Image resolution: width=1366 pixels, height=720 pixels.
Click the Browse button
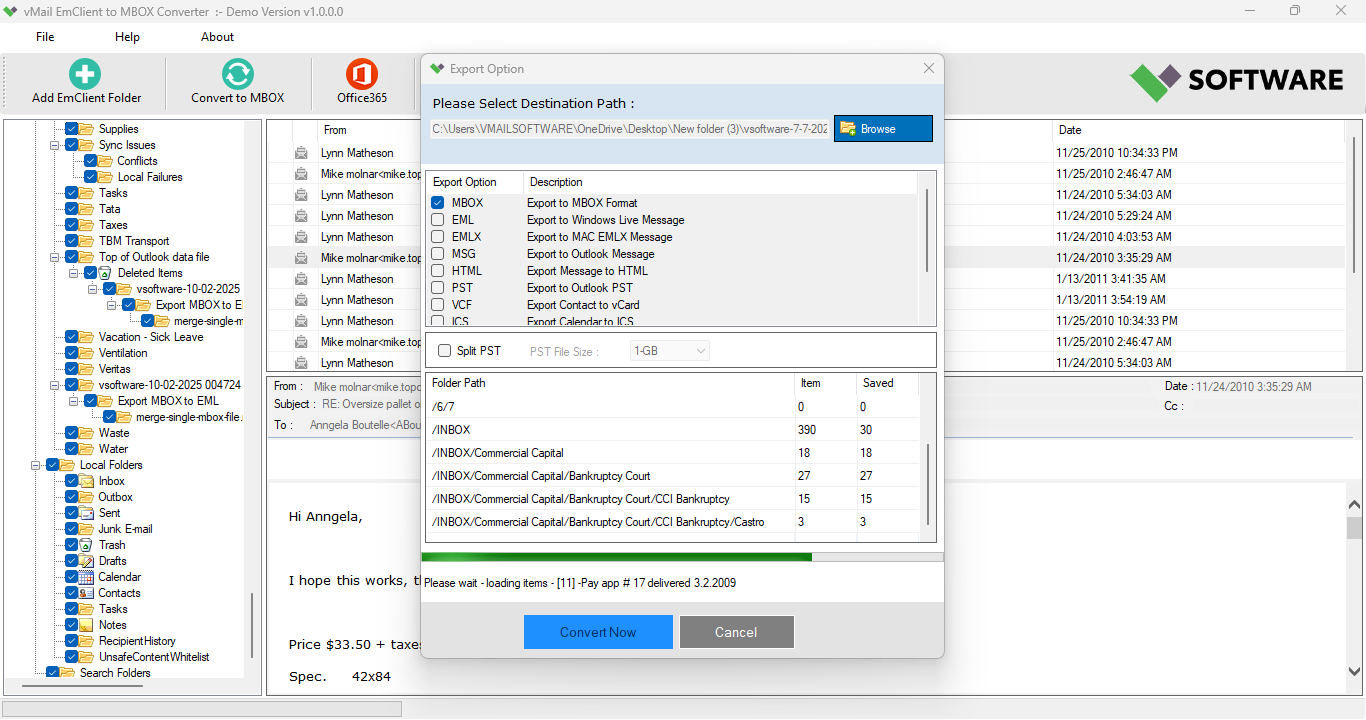click(x=883, y=129)
